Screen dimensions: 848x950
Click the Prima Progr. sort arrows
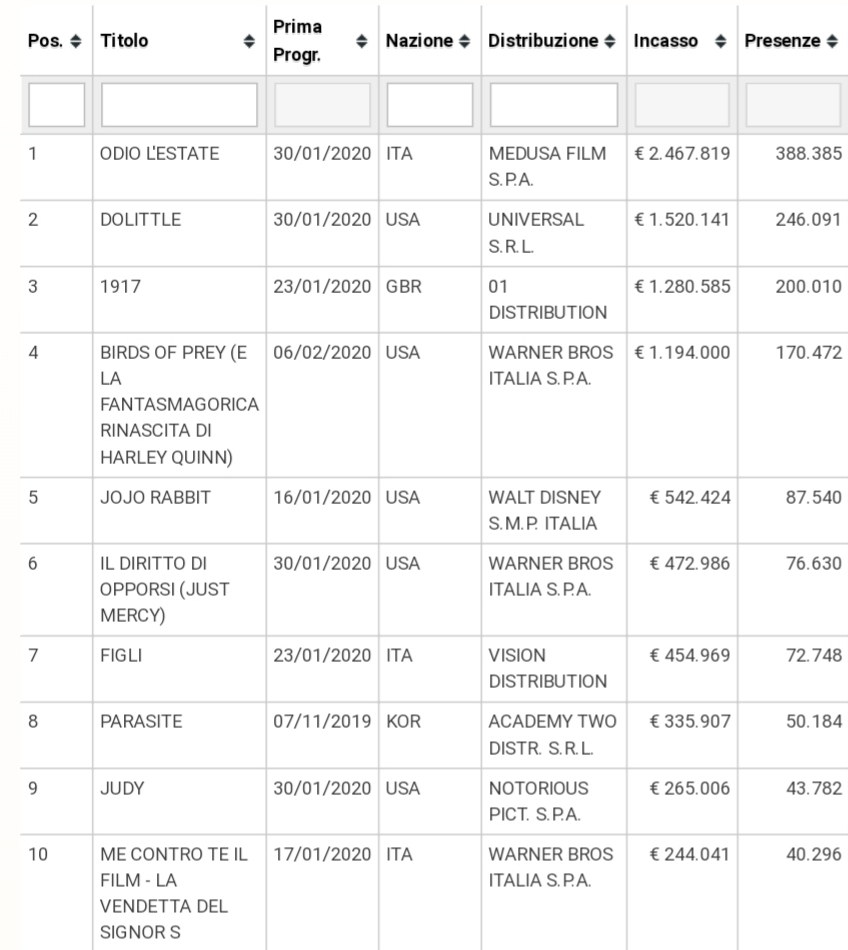click(364, 44)
